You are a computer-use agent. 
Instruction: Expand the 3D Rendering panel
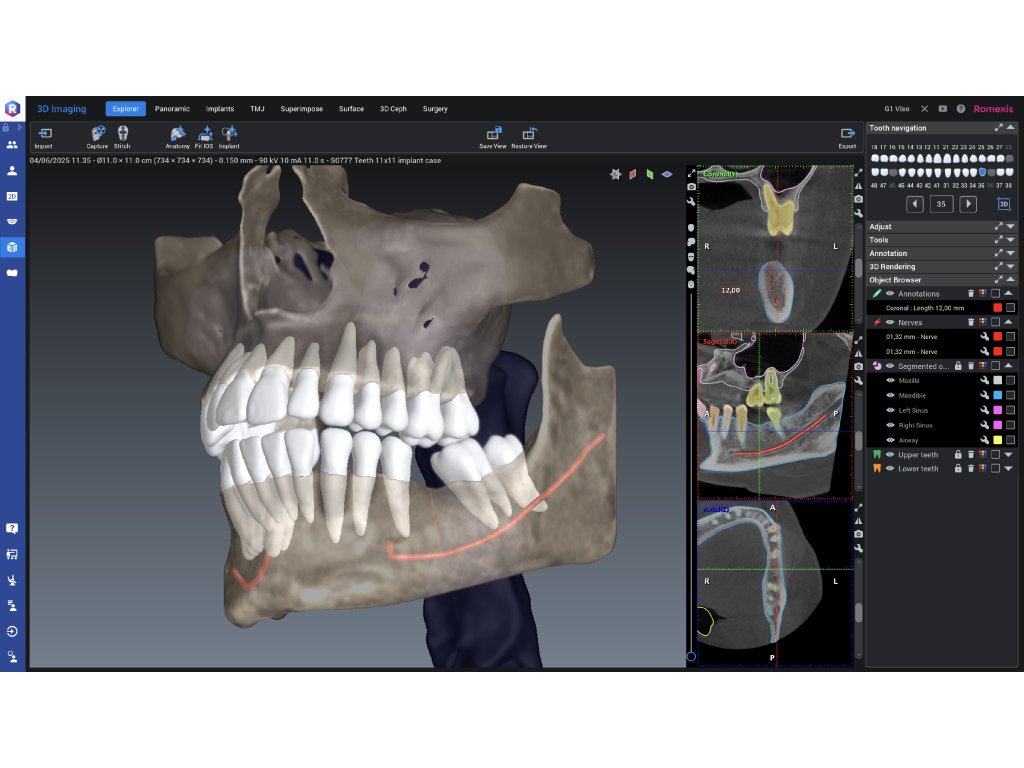1010,267
